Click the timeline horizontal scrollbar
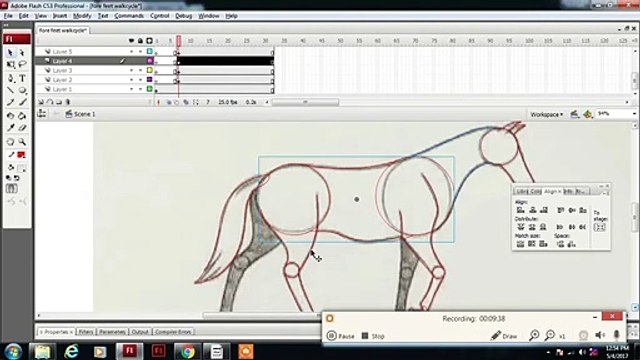 tap(305, 102)
